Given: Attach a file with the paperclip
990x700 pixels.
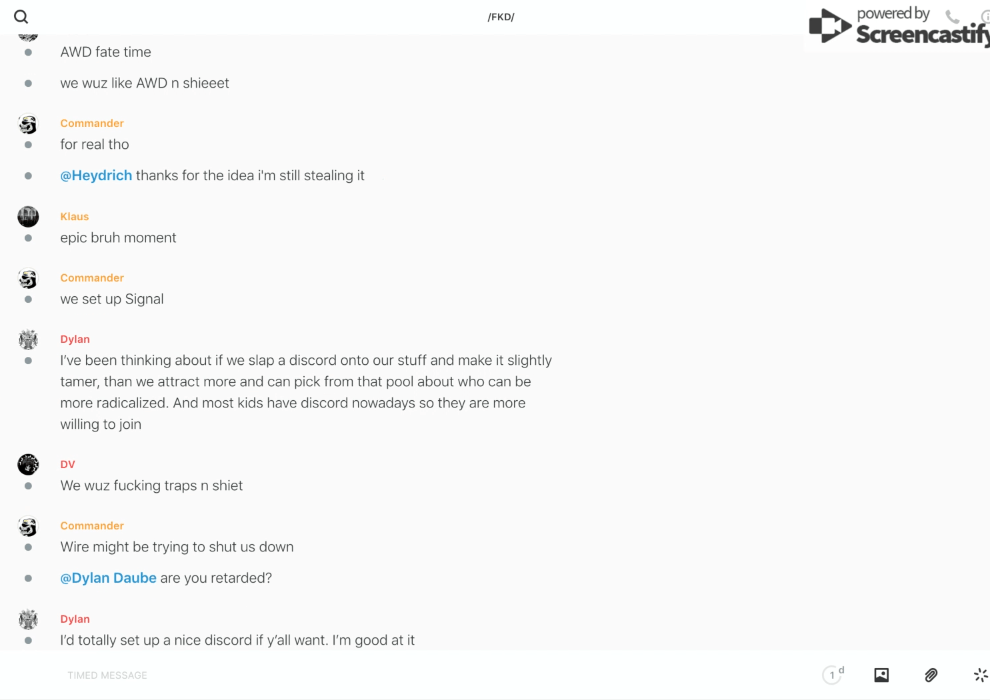Looking at the screenshot, I should pyautogui.click(x=931, y=675).
